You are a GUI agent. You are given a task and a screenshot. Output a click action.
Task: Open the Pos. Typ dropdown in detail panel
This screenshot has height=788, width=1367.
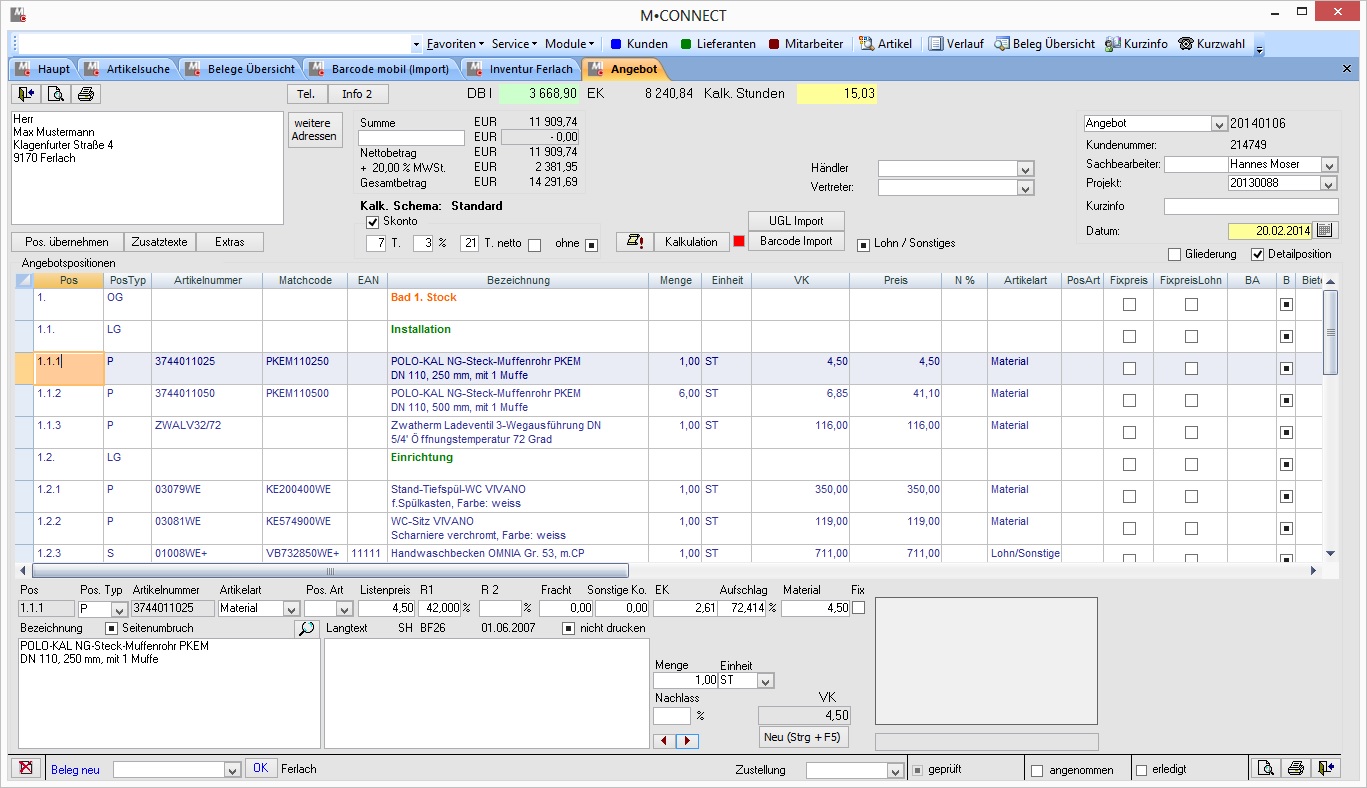119,608
